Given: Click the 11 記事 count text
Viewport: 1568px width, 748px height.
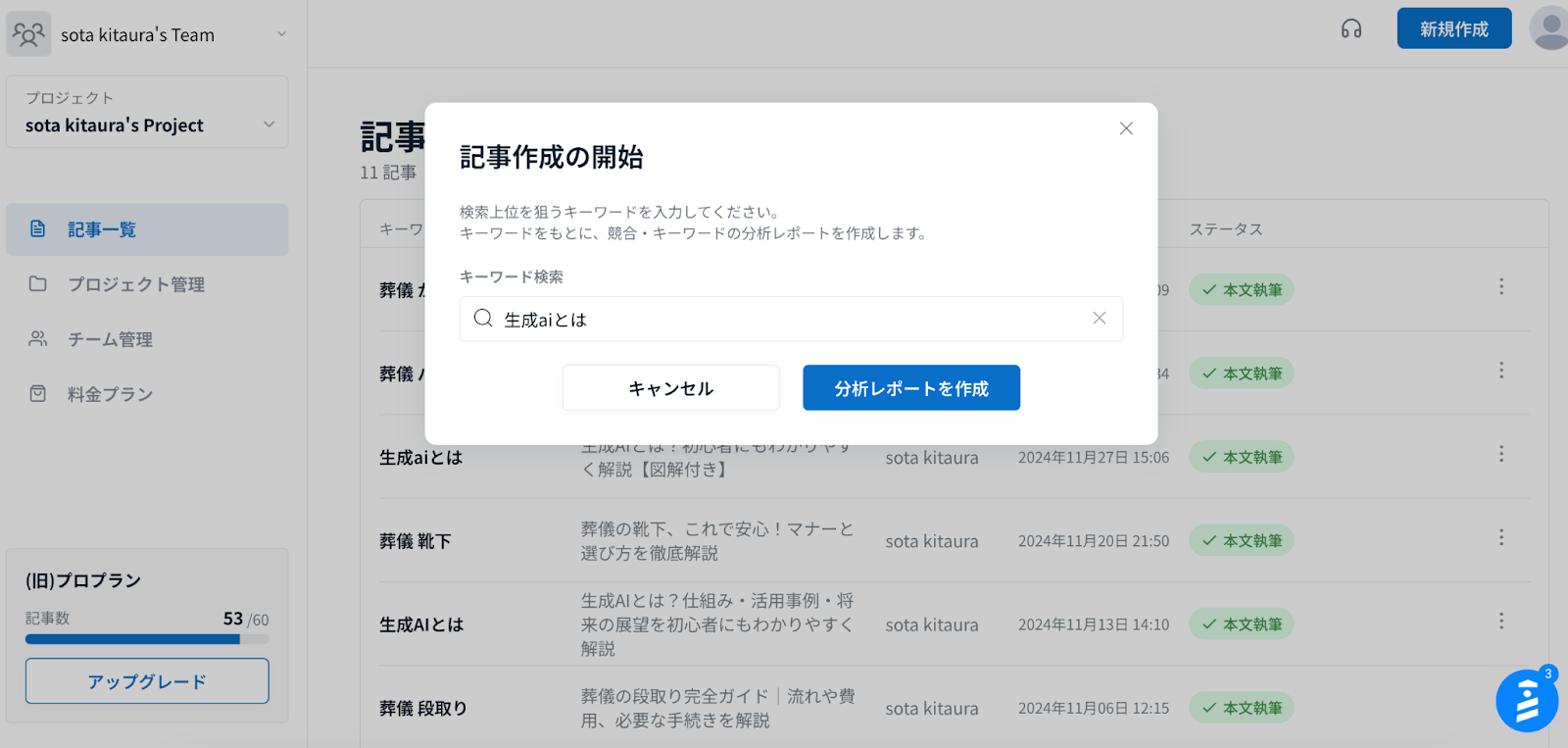Looking at the screenshot, I should (x=388, y=173).
